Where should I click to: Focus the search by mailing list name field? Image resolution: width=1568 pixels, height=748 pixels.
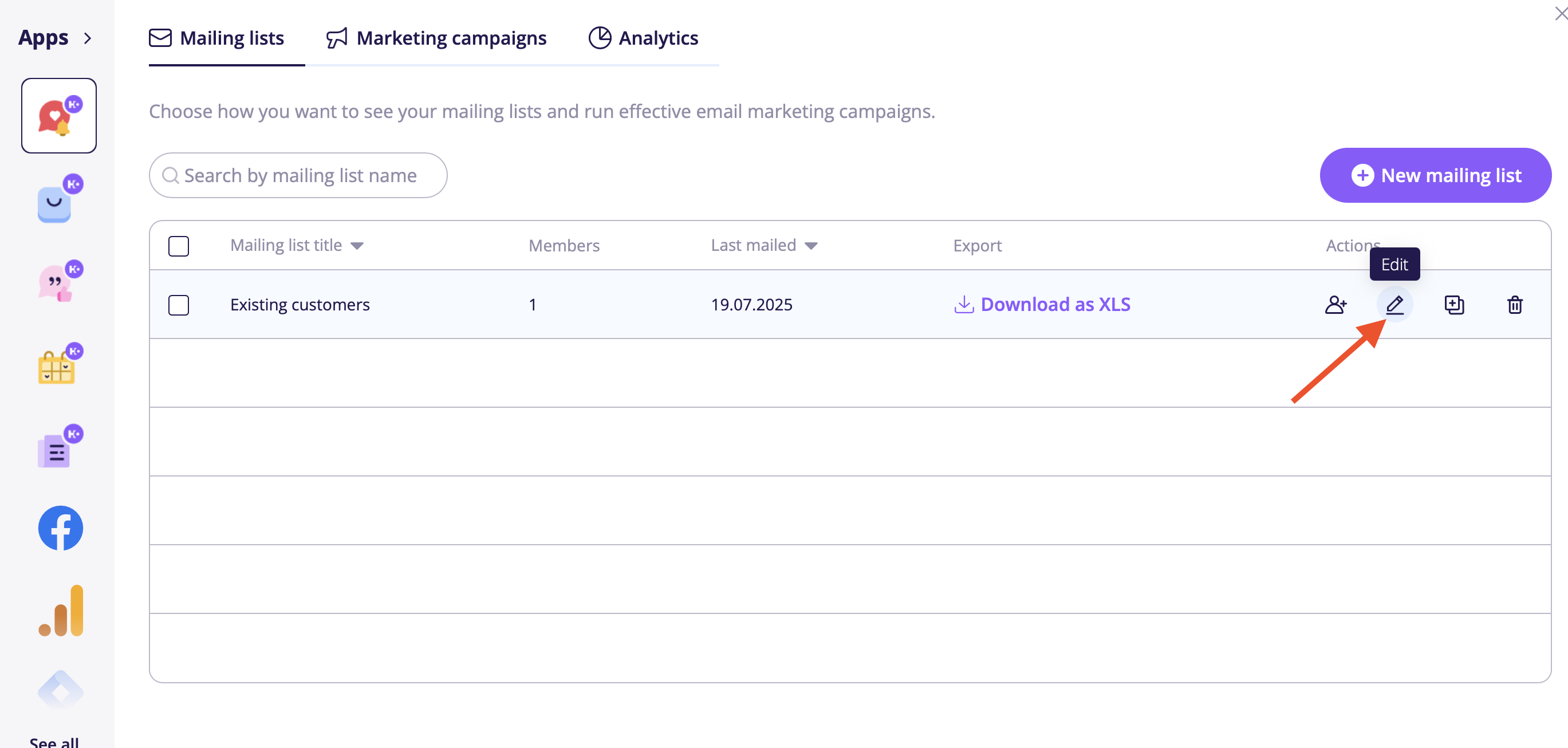(x=300, y=175)
